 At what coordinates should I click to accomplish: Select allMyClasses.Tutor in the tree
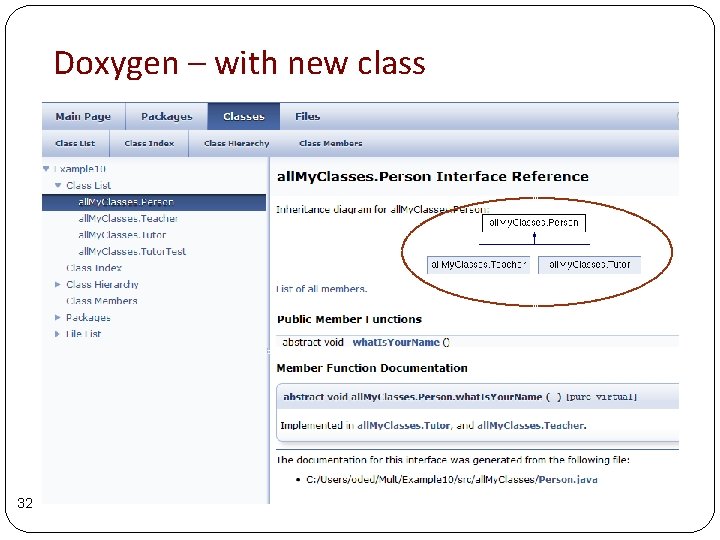(x=122, y=235)
